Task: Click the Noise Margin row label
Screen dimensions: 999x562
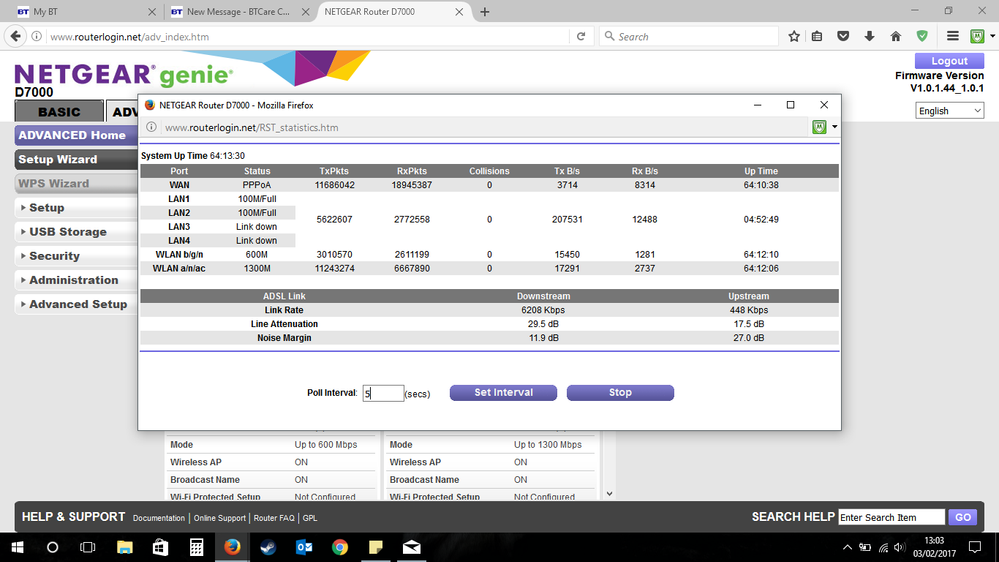Action: (x=284, y=338)
